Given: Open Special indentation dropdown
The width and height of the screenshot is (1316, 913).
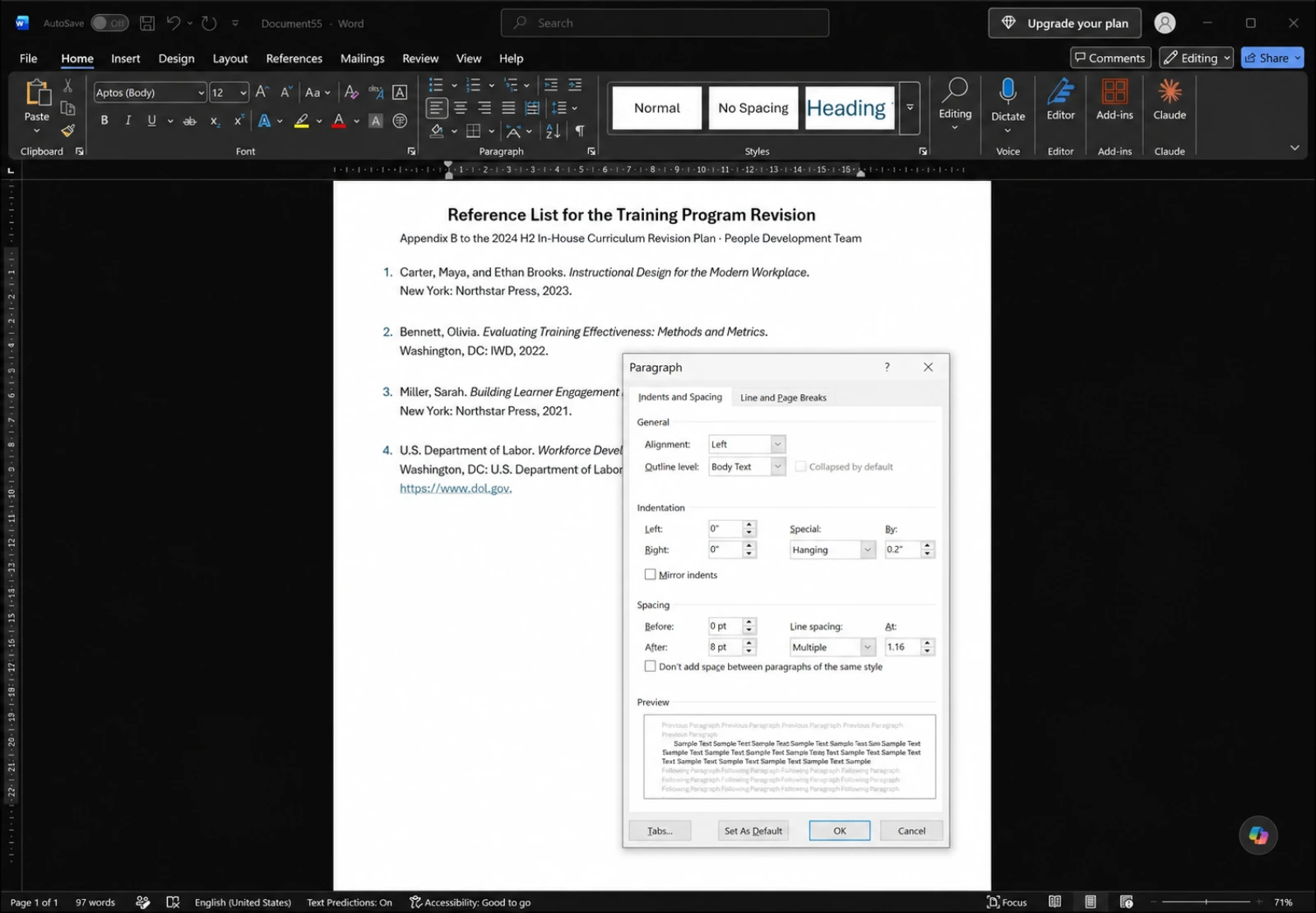Looking at the screenshot, I should [867, 549].
